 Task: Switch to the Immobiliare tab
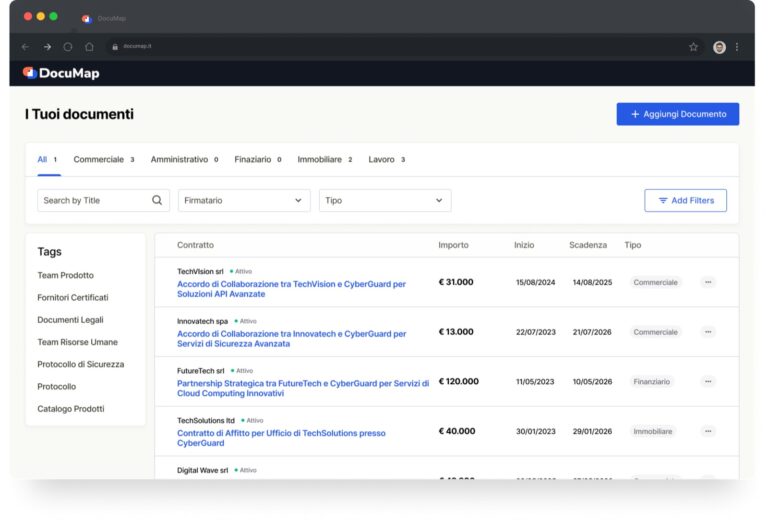click(325, 160)
